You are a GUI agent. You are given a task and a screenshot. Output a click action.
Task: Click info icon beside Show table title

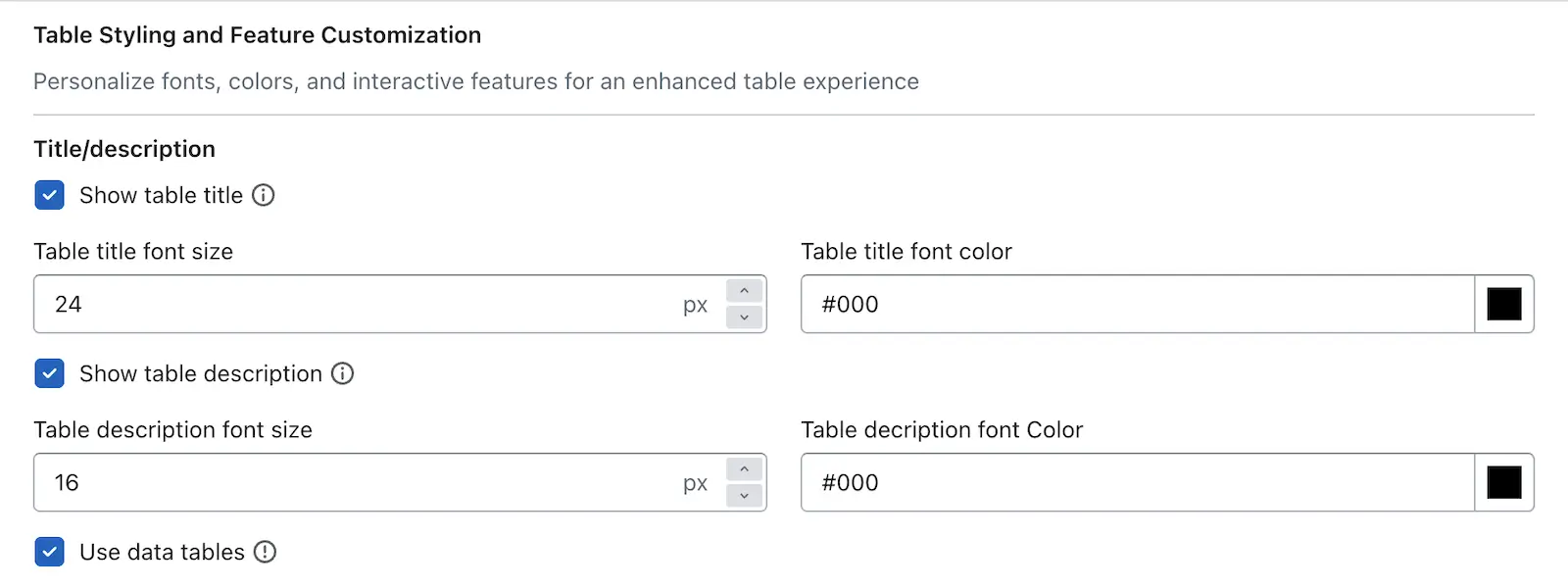(x=264, y=195)
